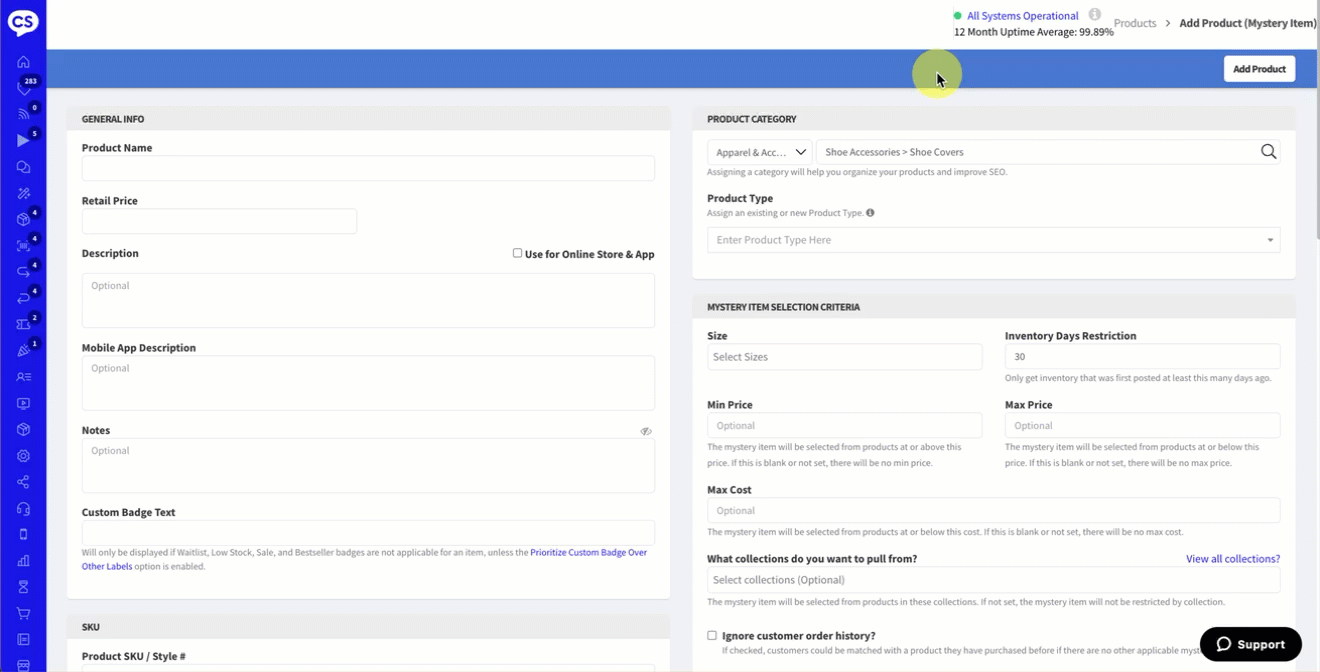This screenshot has height=672, width=1320.
Task: Open the Select collections dropdown
Action: click(993, 580)
